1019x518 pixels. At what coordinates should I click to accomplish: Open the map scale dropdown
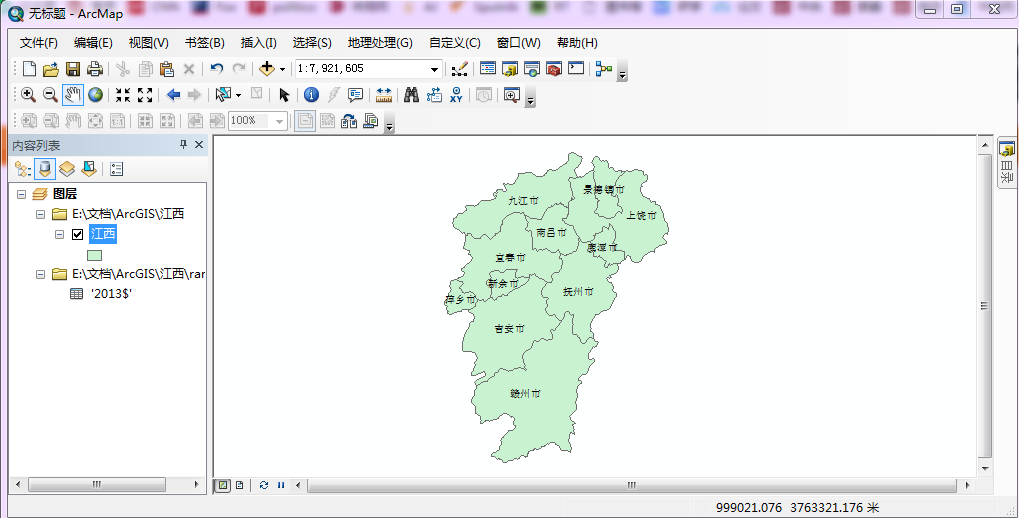434,69
